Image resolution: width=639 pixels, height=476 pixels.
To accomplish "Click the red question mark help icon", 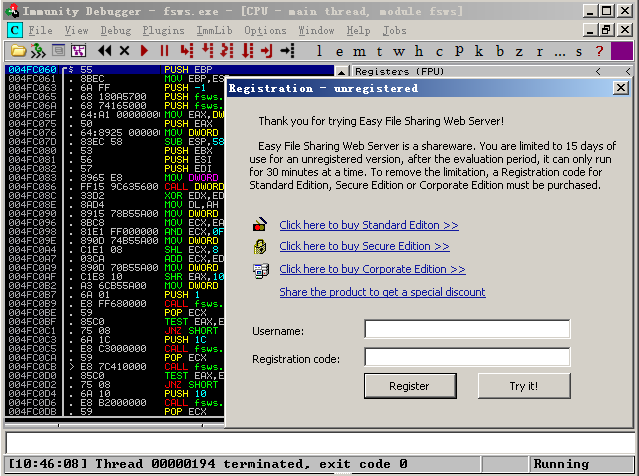I will [x=599, y=51].
